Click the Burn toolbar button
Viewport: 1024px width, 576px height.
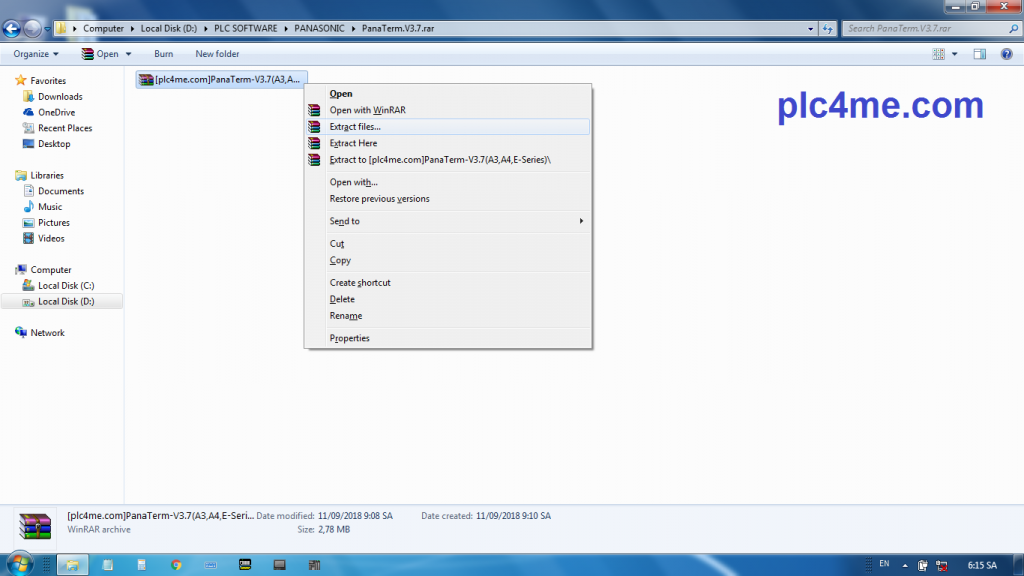[163, 54]
